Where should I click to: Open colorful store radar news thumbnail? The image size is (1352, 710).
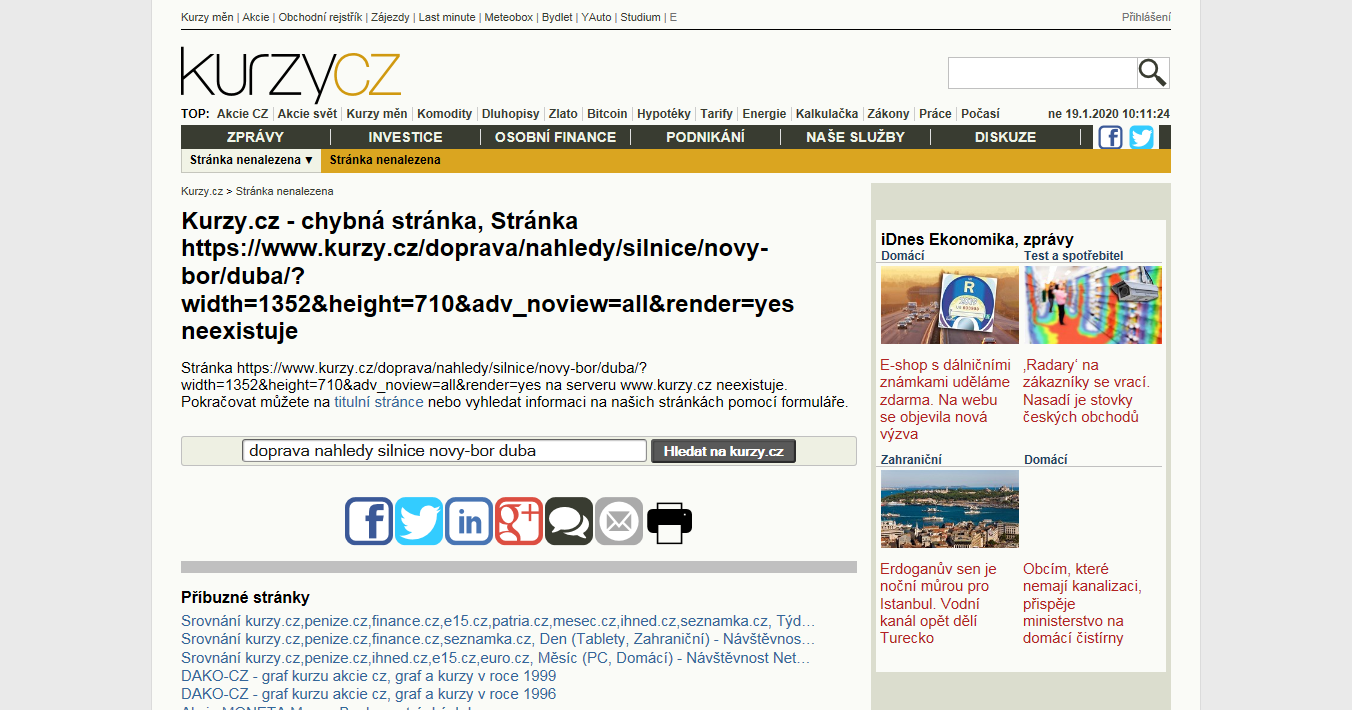pyautogui.click(x=1093, y=305)
